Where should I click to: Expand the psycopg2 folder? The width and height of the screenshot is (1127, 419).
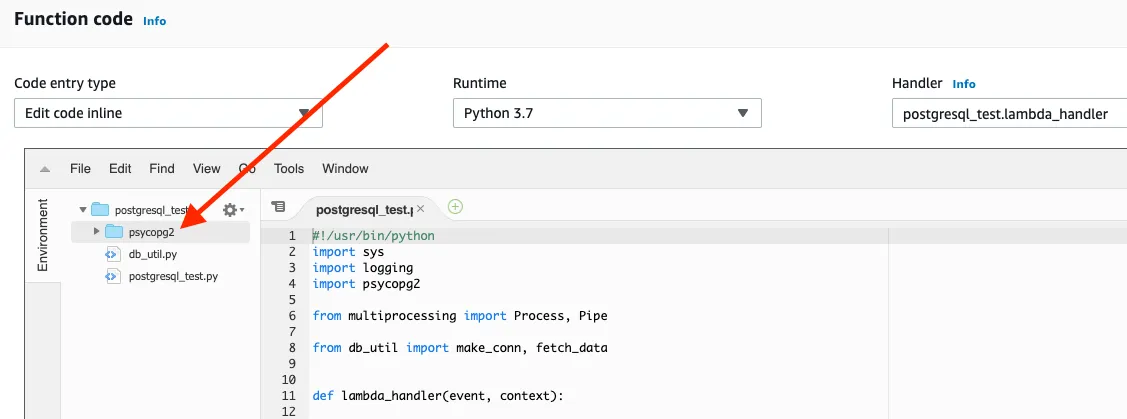click(x=96, y=232)
